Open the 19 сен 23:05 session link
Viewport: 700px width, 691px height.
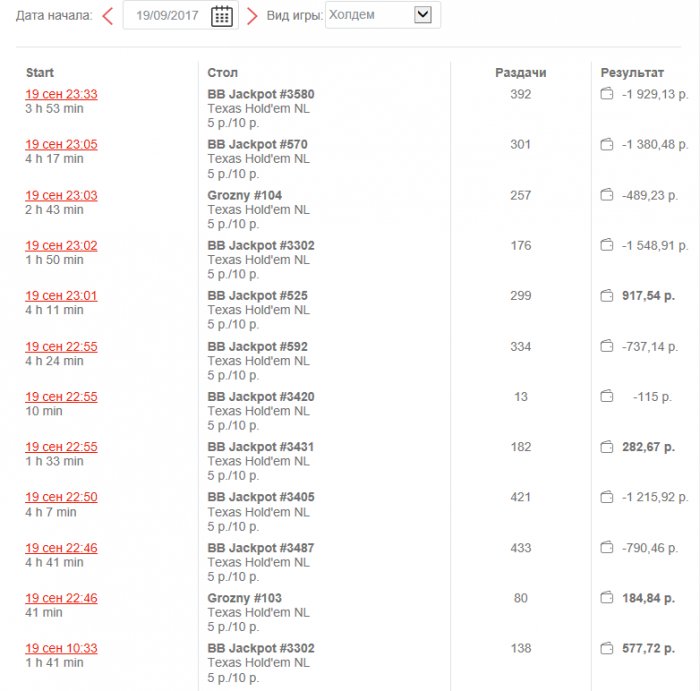[61, 145]
